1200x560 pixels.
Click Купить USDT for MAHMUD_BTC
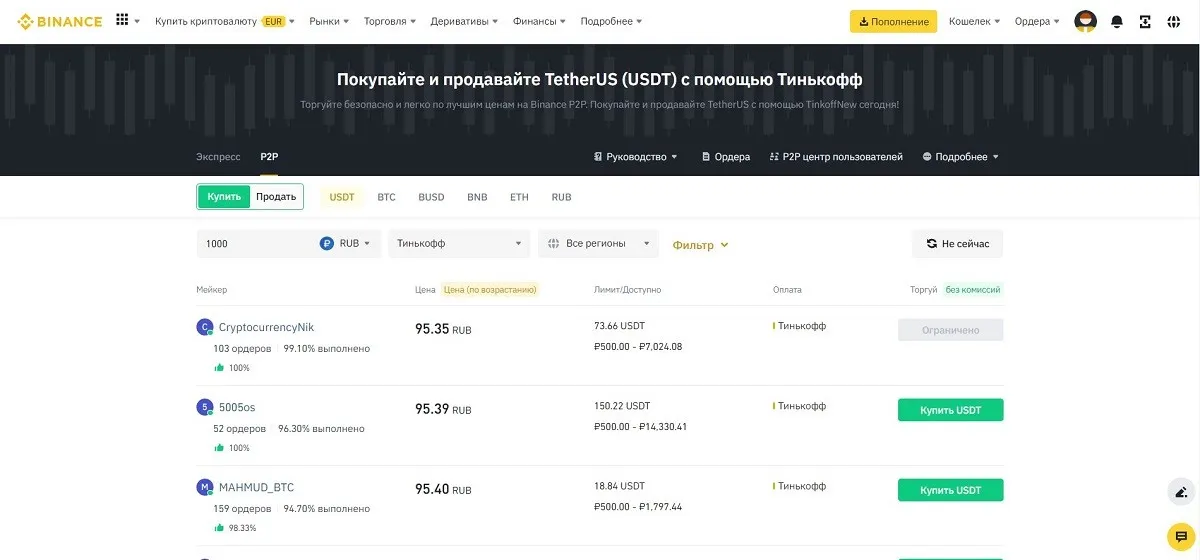click(x=950, y=490)
